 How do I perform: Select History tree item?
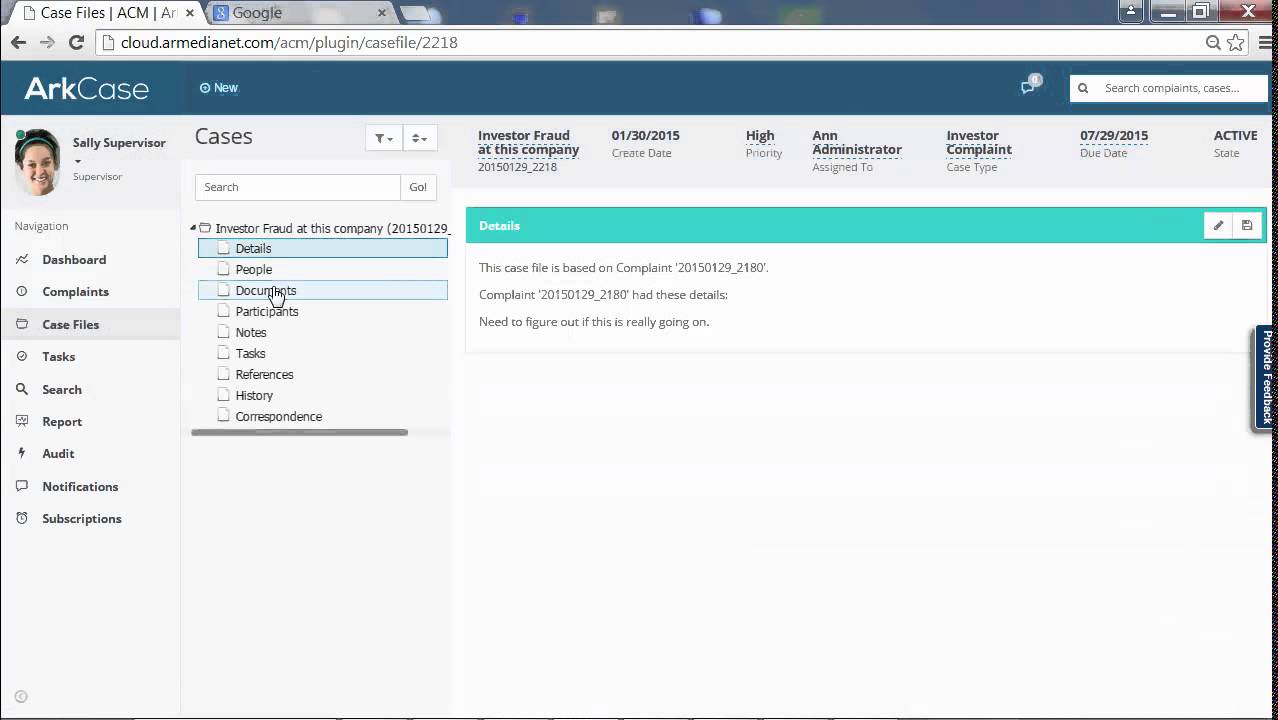click(254, 396)
